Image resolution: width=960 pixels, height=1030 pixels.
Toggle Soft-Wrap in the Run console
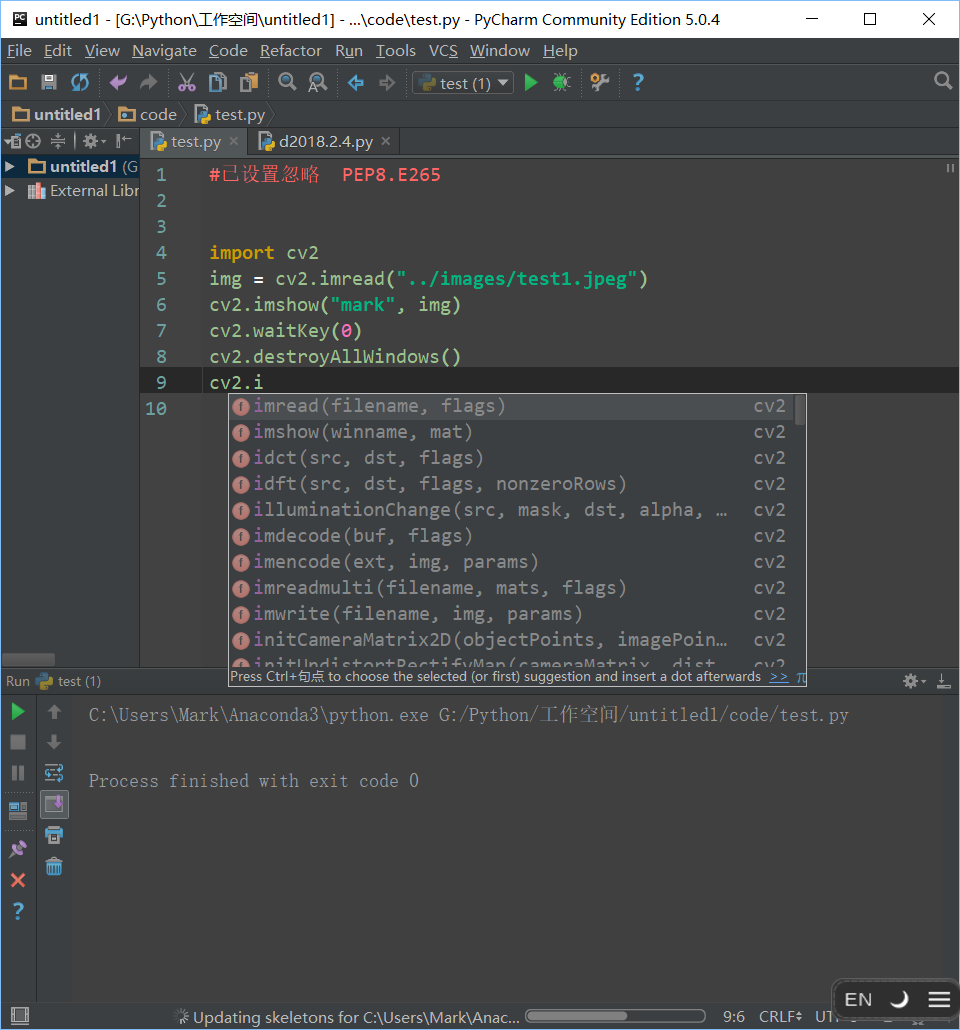54,773
